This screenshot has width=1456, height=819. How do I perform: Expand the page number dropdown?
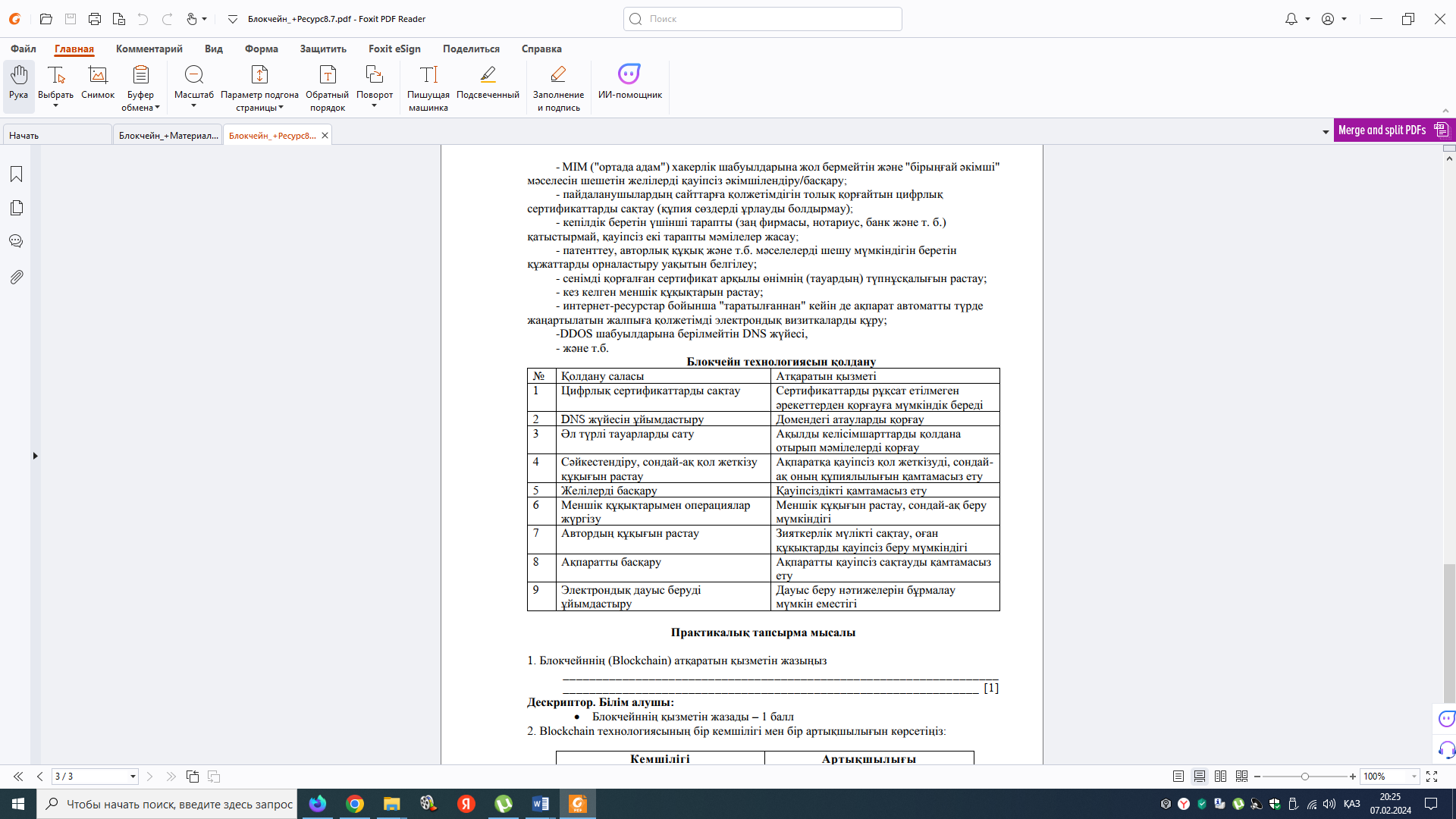[x=133, y=777]
